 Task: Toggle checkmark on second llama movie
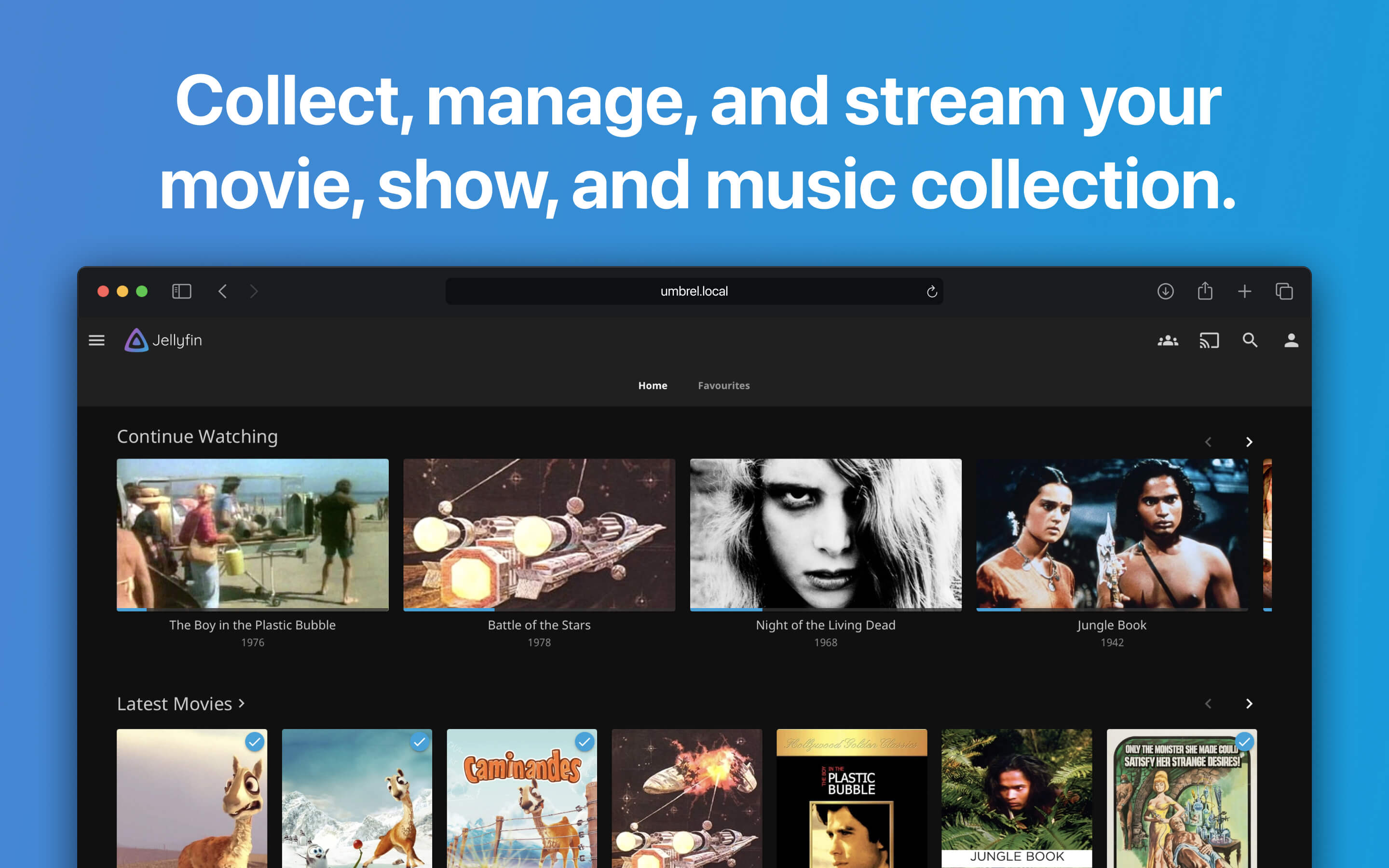point(419,743)
